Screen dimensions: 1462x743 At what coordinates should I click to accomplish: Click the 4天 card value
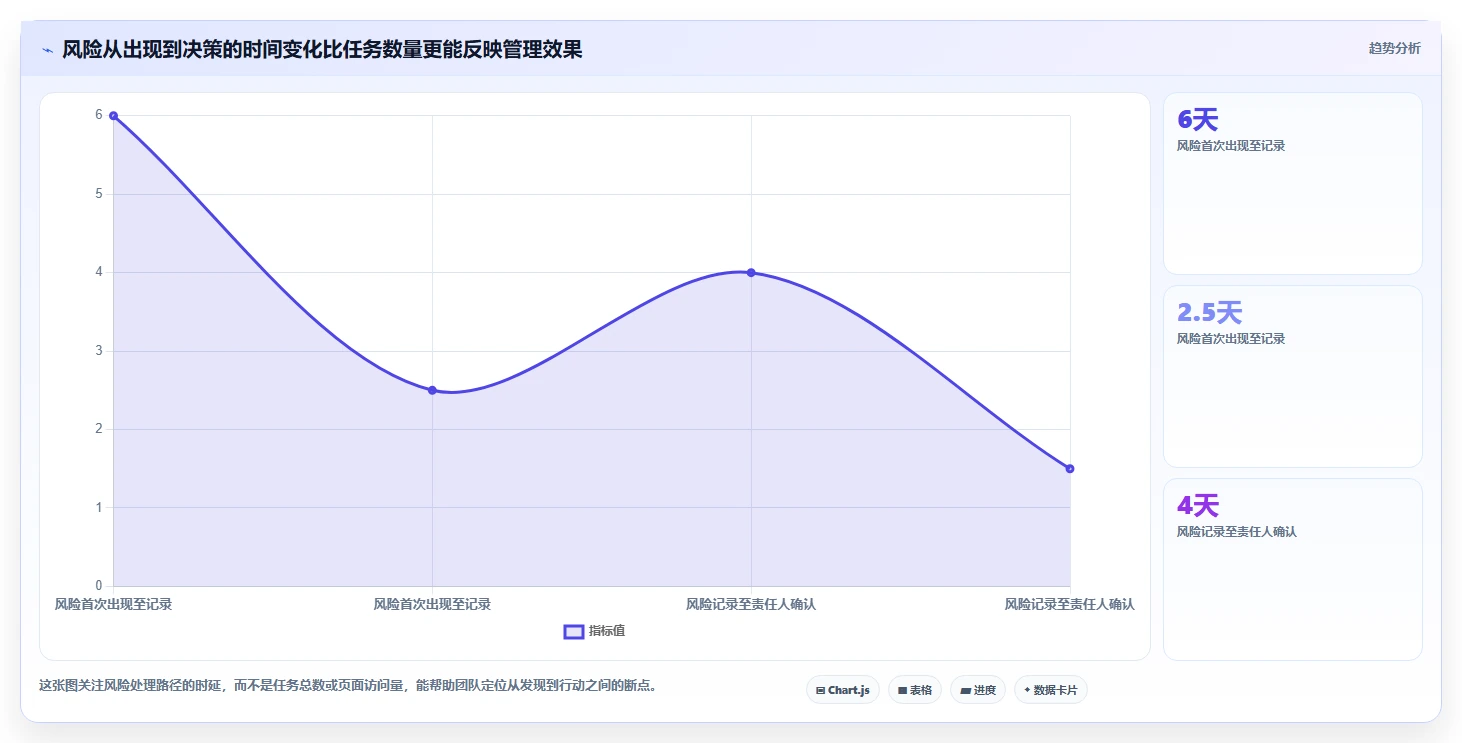[x=1198, y=506]
